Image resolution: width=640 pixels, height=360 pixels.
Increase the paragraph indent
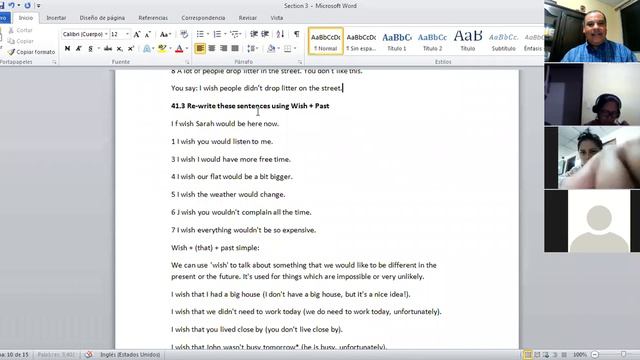[x=265, y=34]
